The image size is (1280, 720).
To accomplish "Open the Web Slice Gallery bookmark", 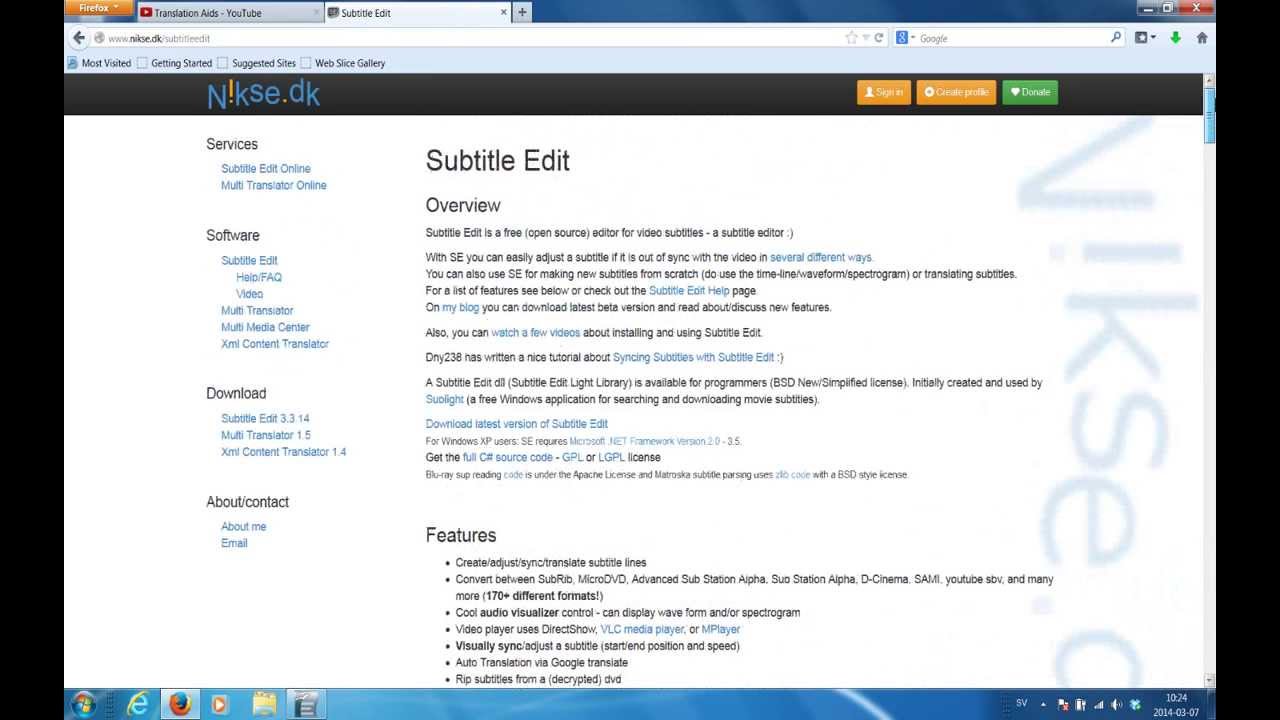I will coord(342,63).
